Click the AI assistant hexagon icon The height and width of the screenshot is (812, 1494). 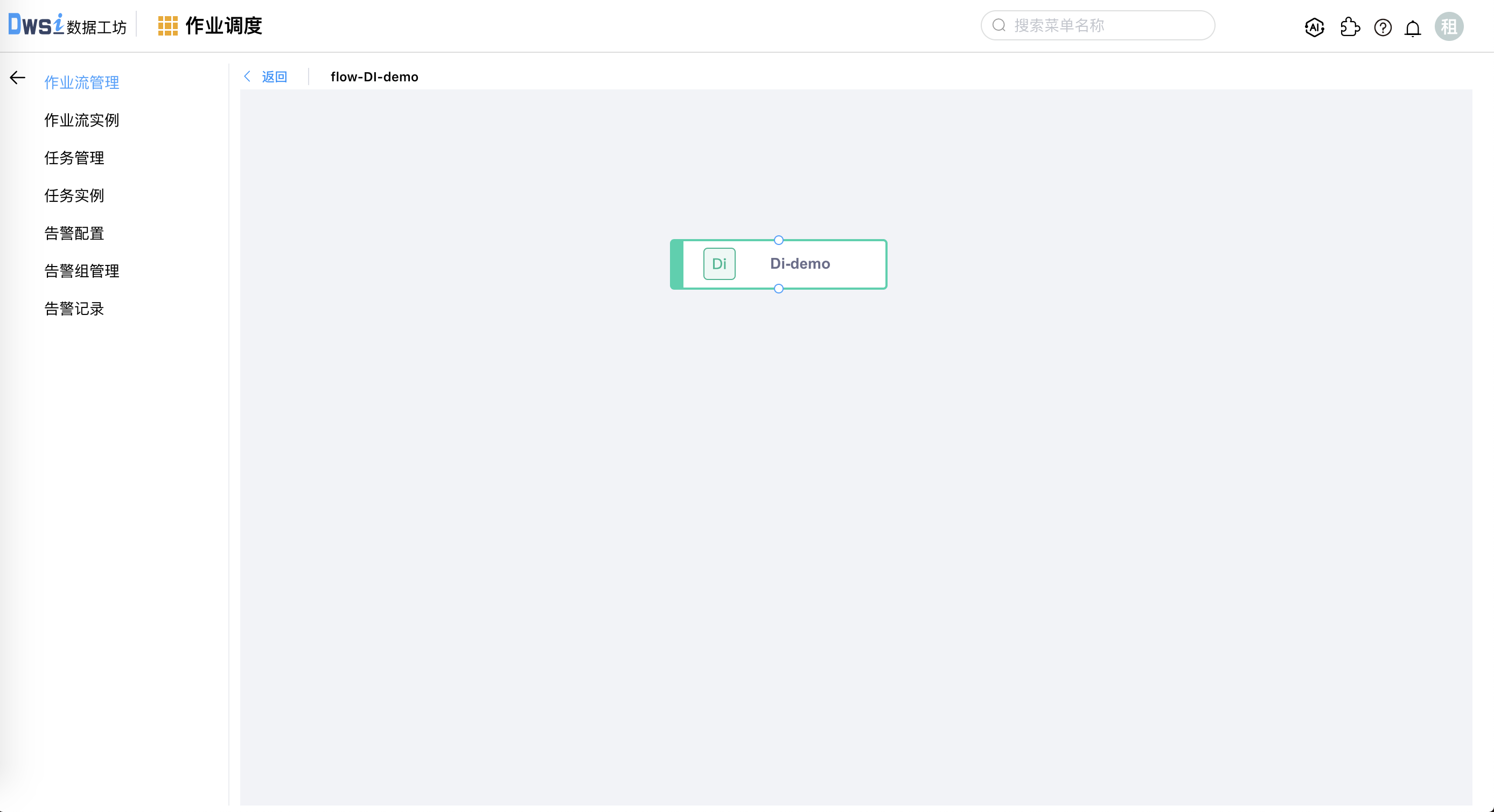[x=1314, y=27]
